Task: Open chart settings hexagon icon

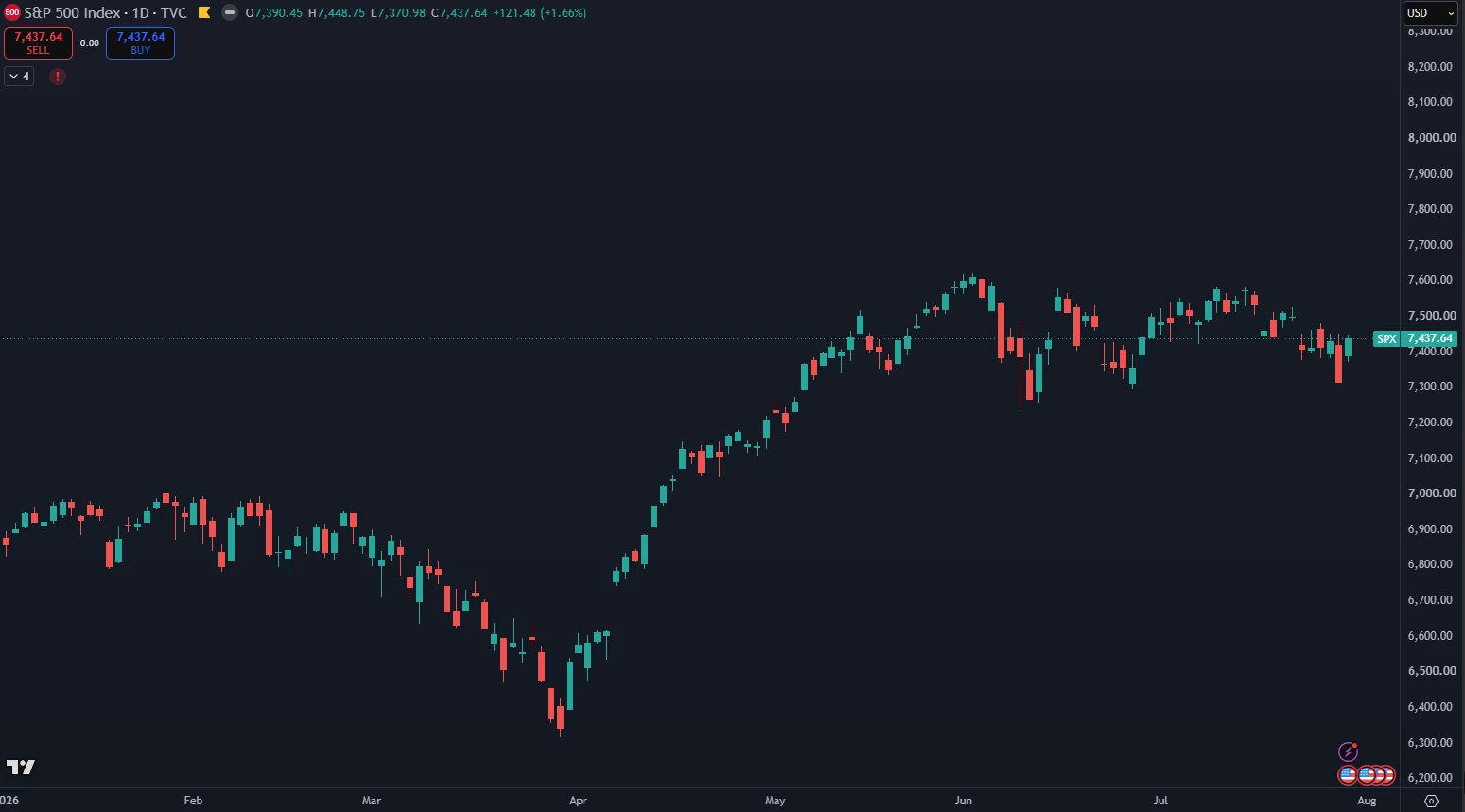Action: 1431,801
